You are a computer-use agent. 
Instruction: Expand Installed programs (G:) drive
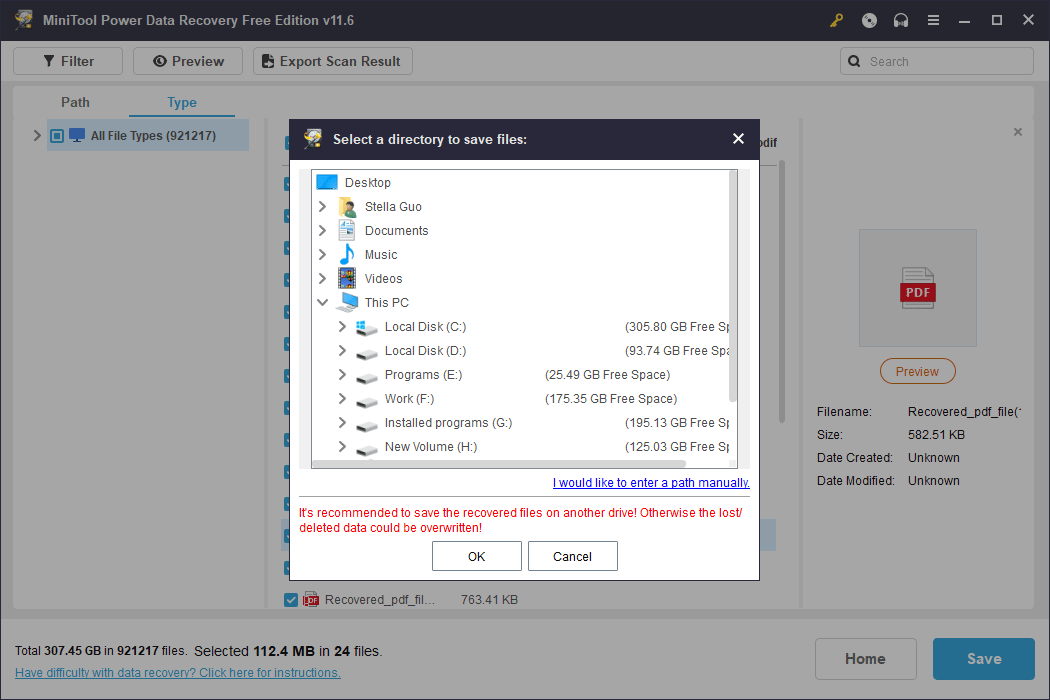click(x=342, y=423)
